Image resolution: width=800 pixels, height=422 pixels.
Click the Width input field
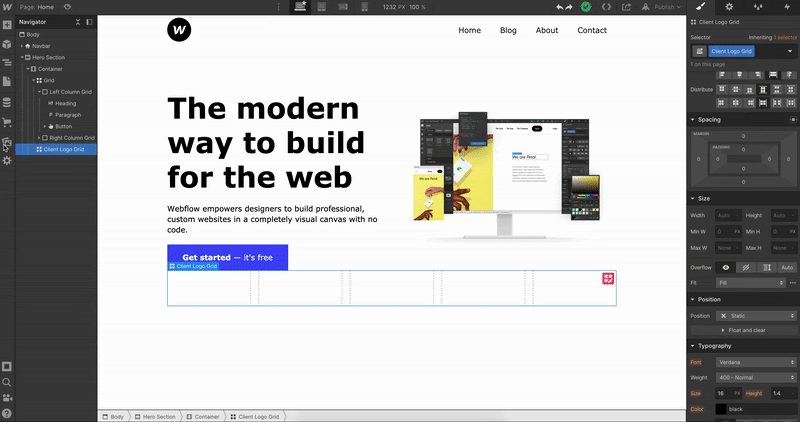(x=725, y=215)
